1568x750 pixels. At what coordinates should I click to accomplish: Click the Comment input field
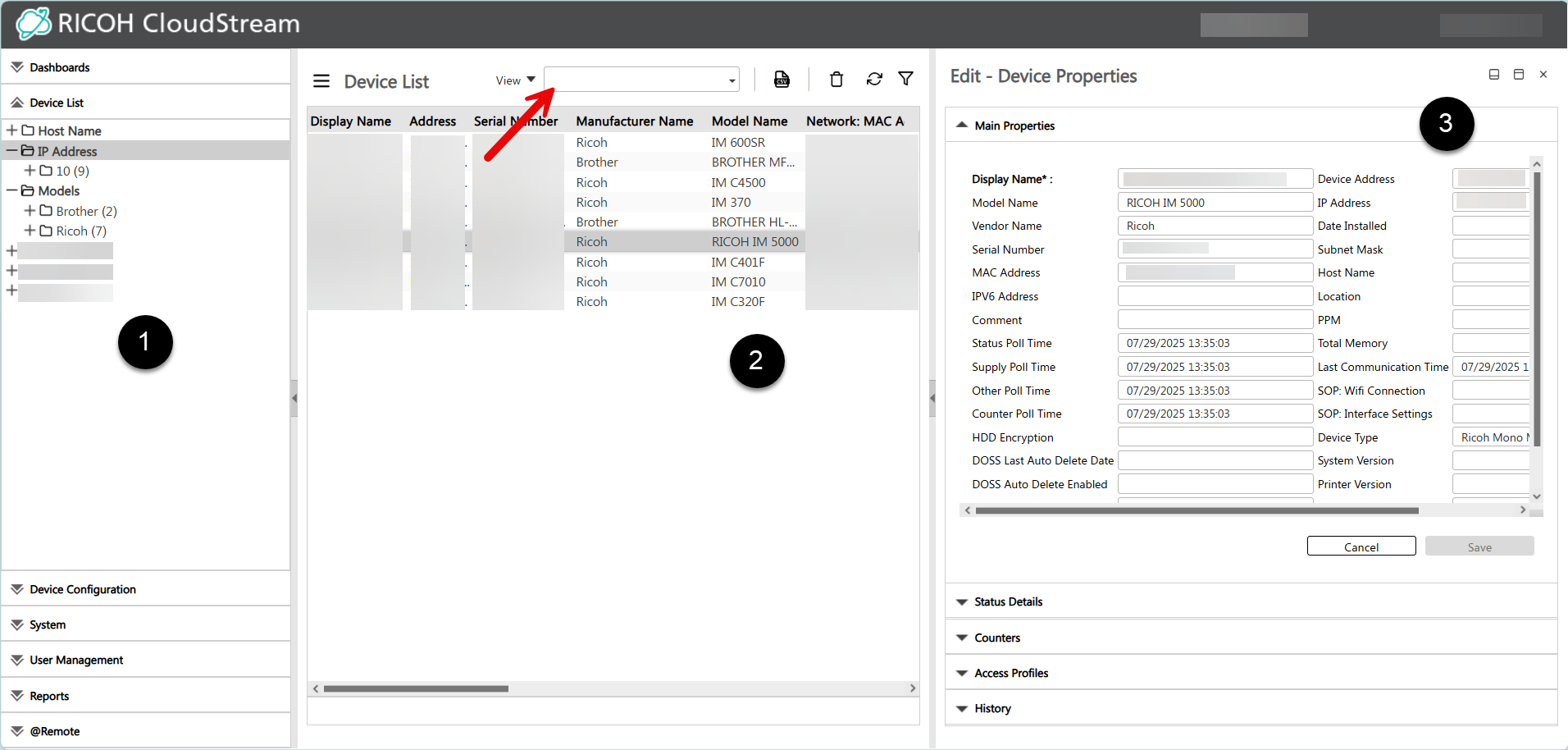tap(1215, 320)
